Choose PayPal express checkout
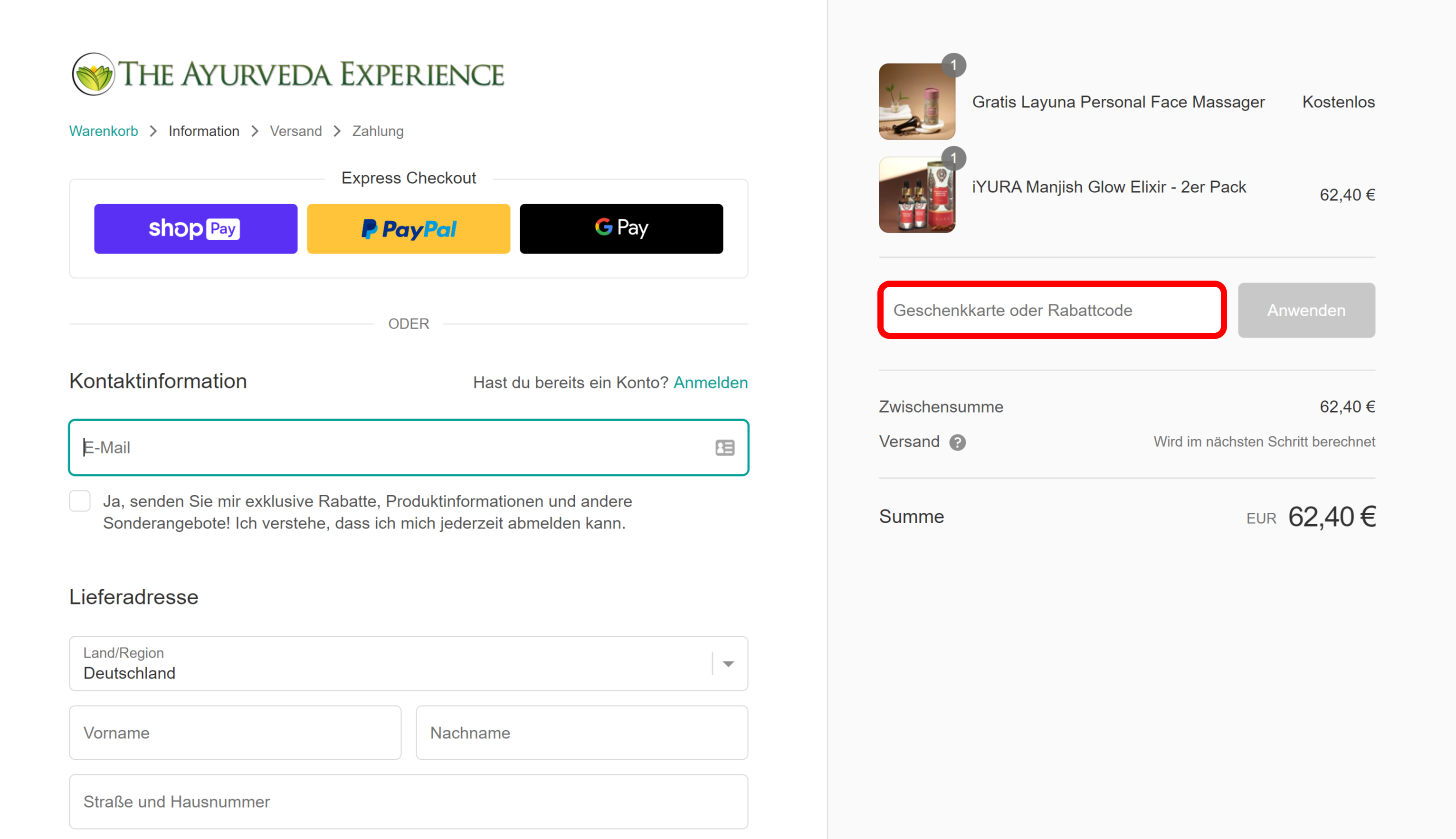The image size is (1456, 839). (x=408, y=229)
